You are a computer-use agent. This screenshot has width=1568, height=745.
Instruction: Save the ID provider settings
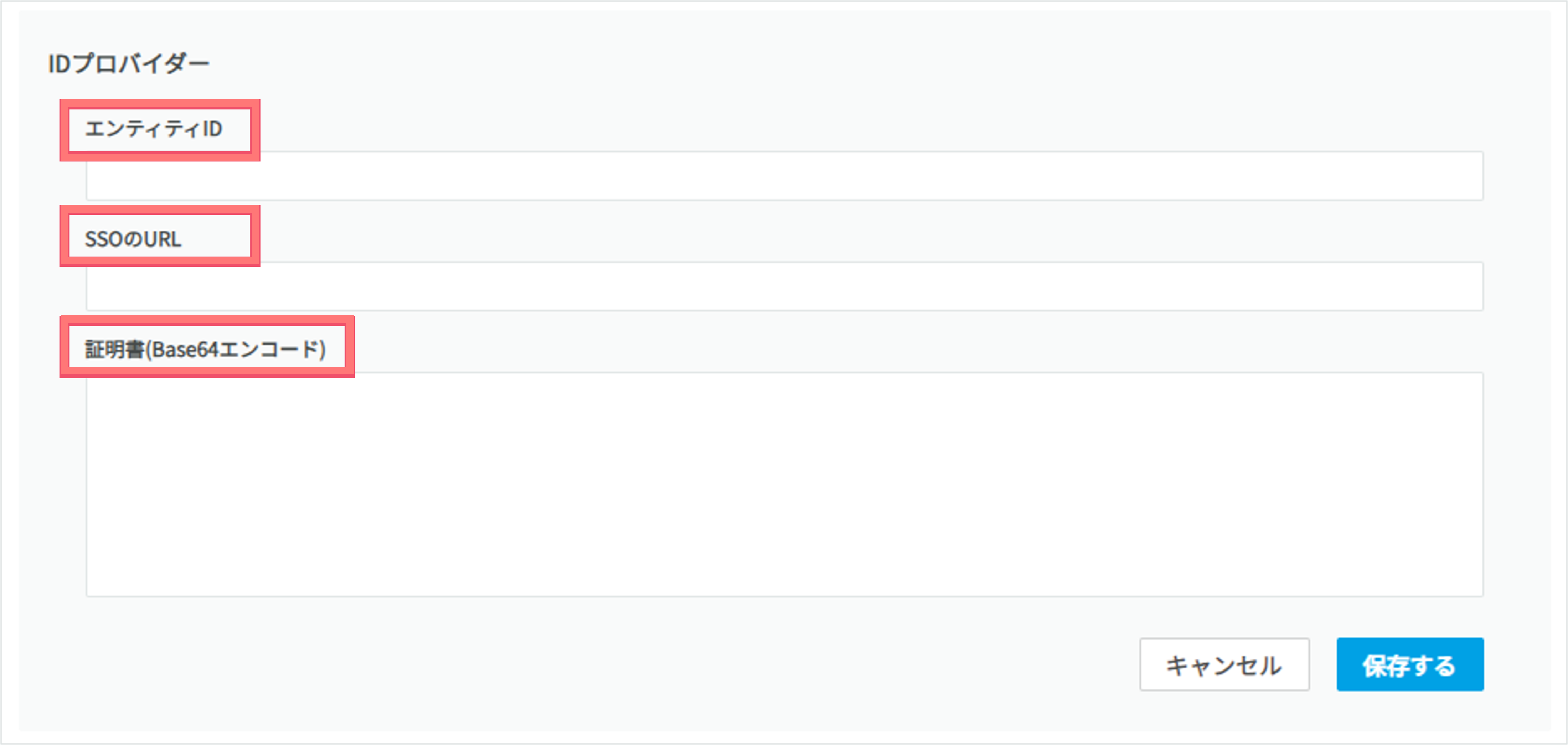[1410, 664]
